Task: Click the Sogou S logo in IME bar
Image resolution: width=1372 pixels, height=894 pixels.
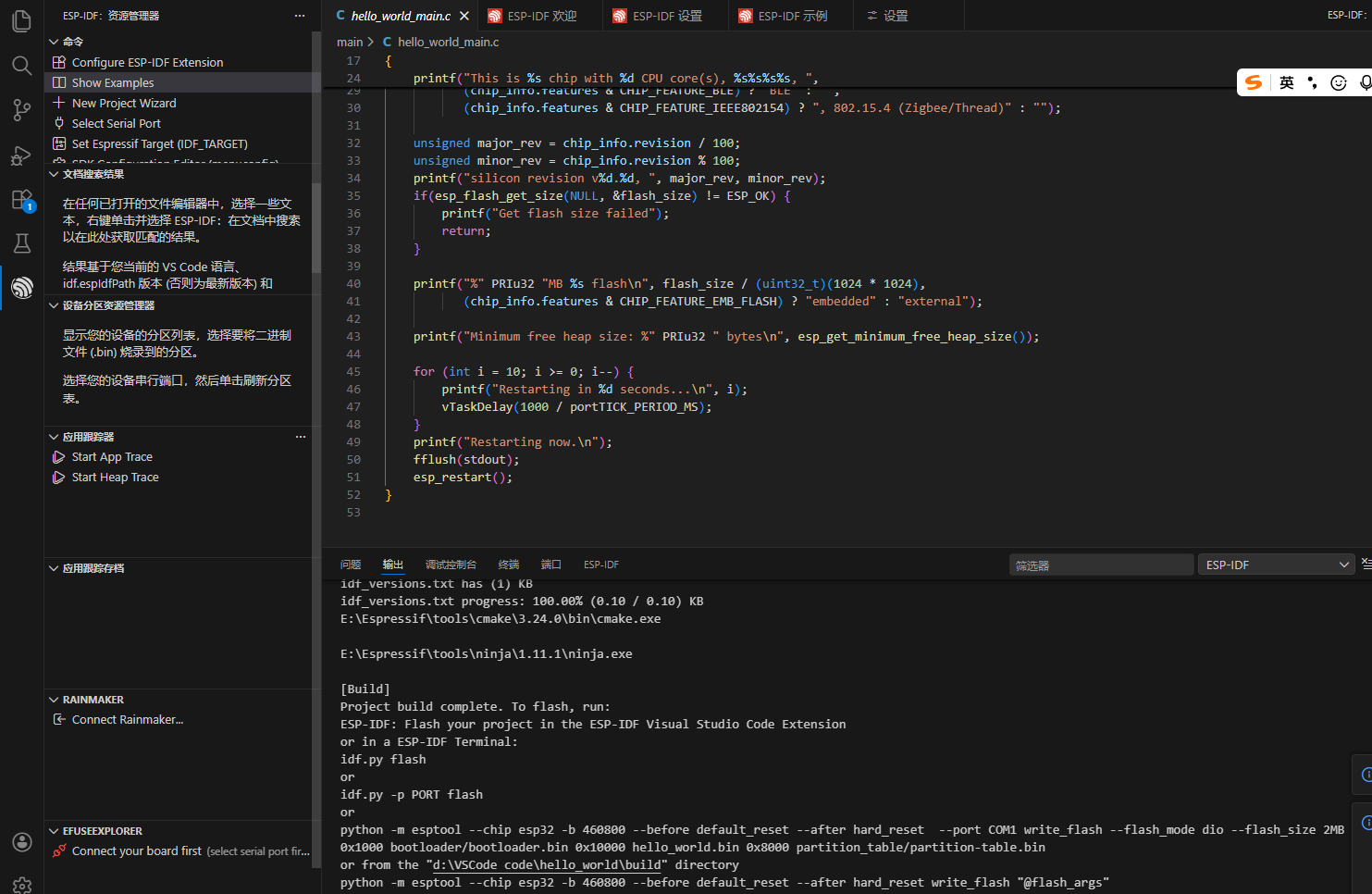Action: [1253, 82]
